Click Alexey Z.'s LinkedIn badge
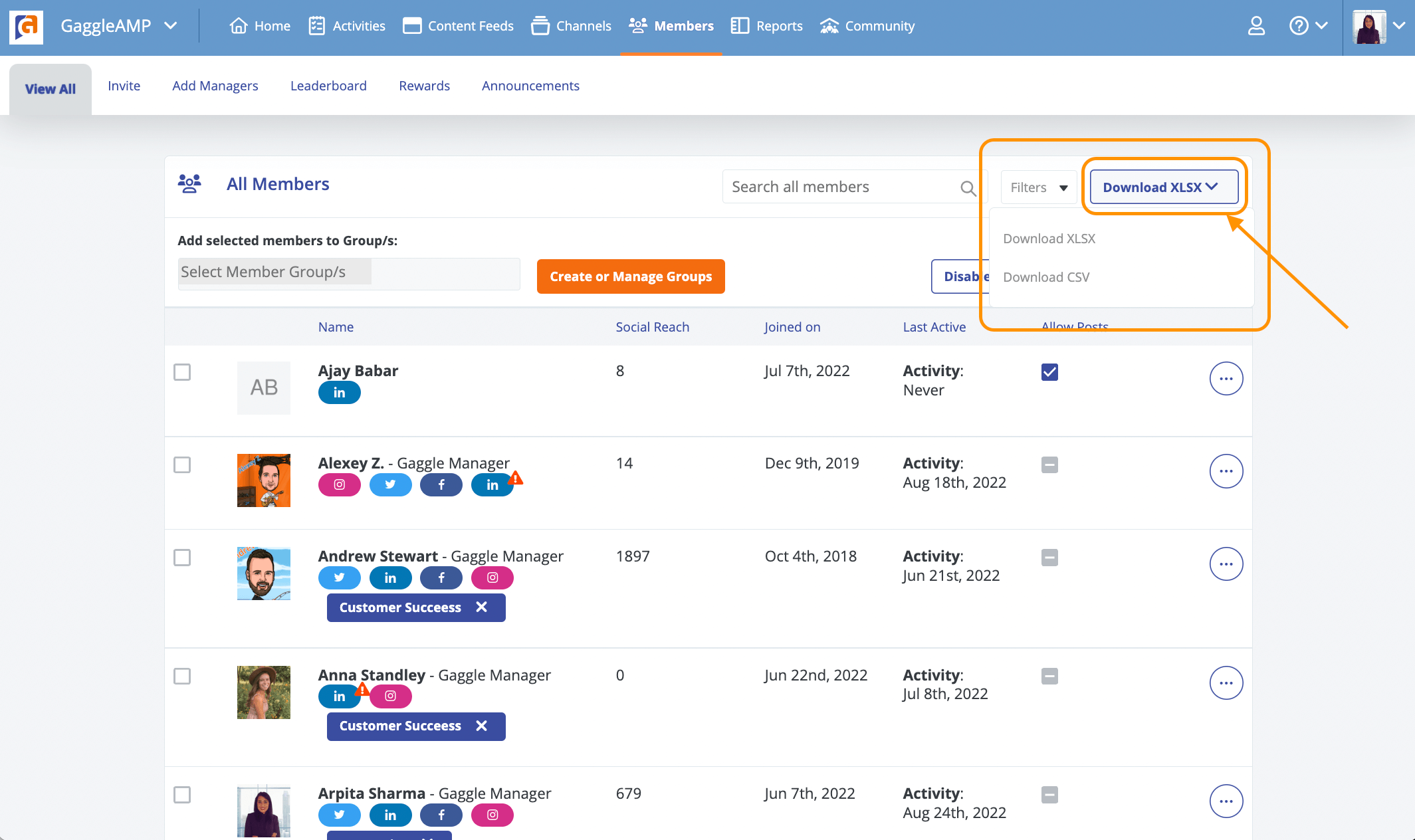This screenshot has height=840, width=1415. tap(492, 485)
